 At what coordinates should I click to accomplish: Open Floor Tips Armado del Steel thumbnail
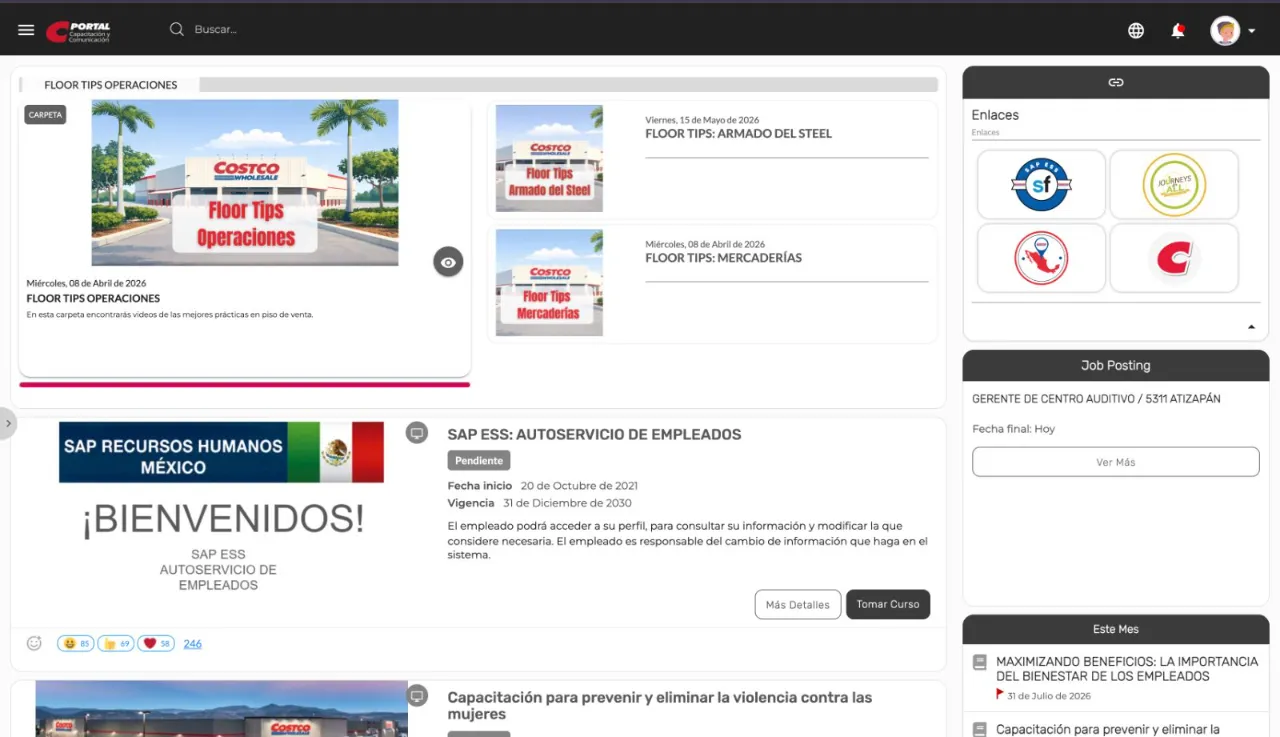[549, 159]
